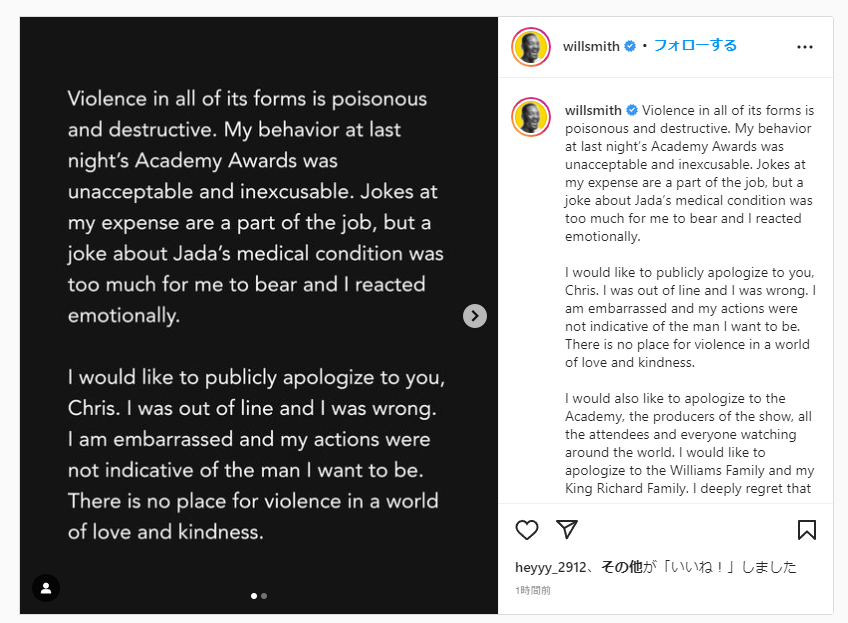Share the post via paper plane icon

tap(567, 530)
